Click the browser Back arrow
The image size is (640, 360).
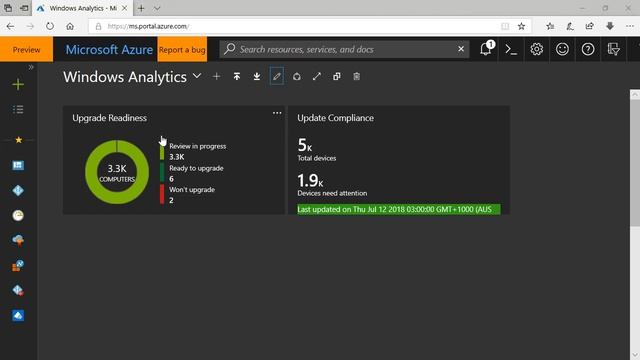click(11, 26)
